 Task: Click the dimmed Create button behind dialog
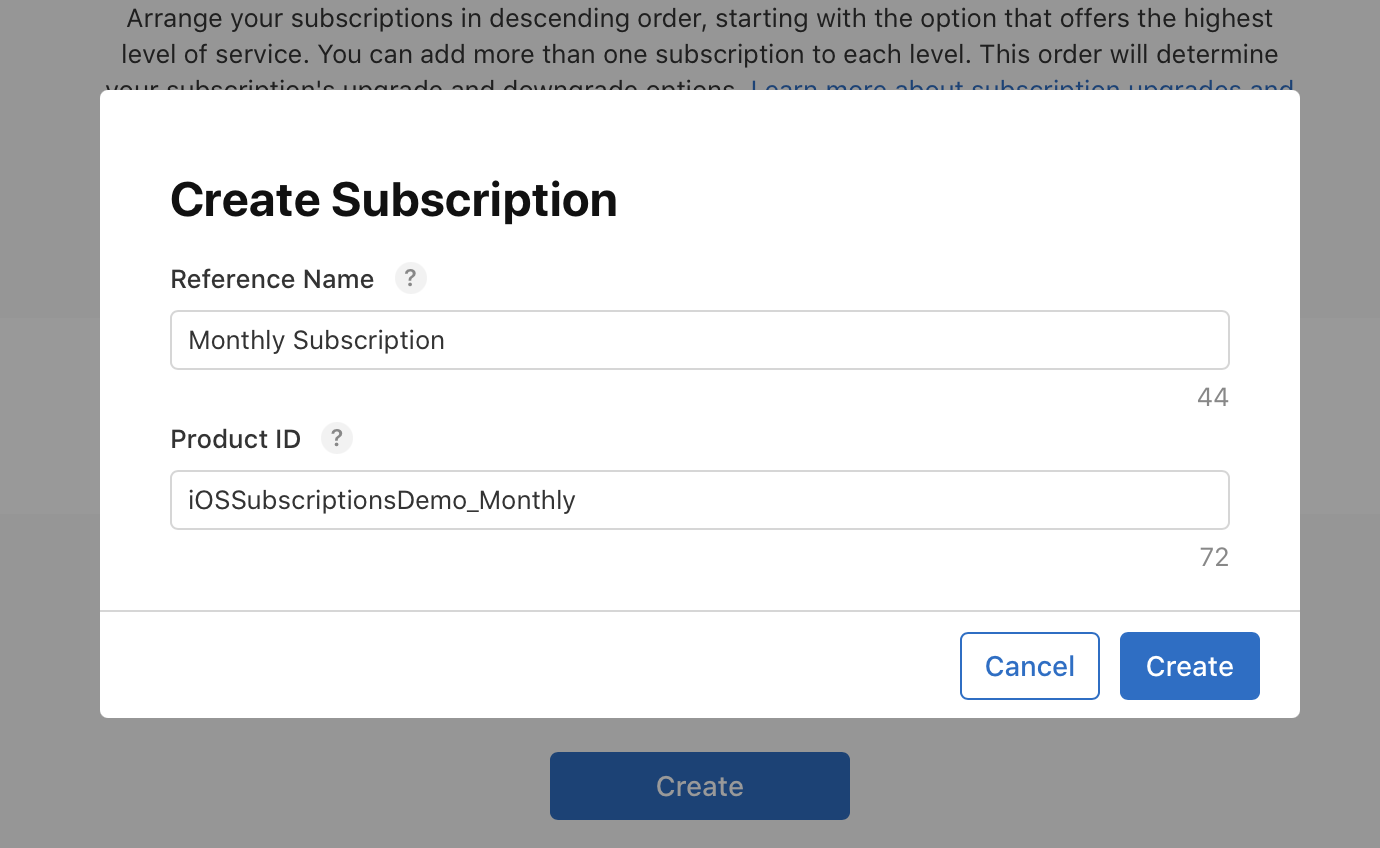tap(699, 786)
